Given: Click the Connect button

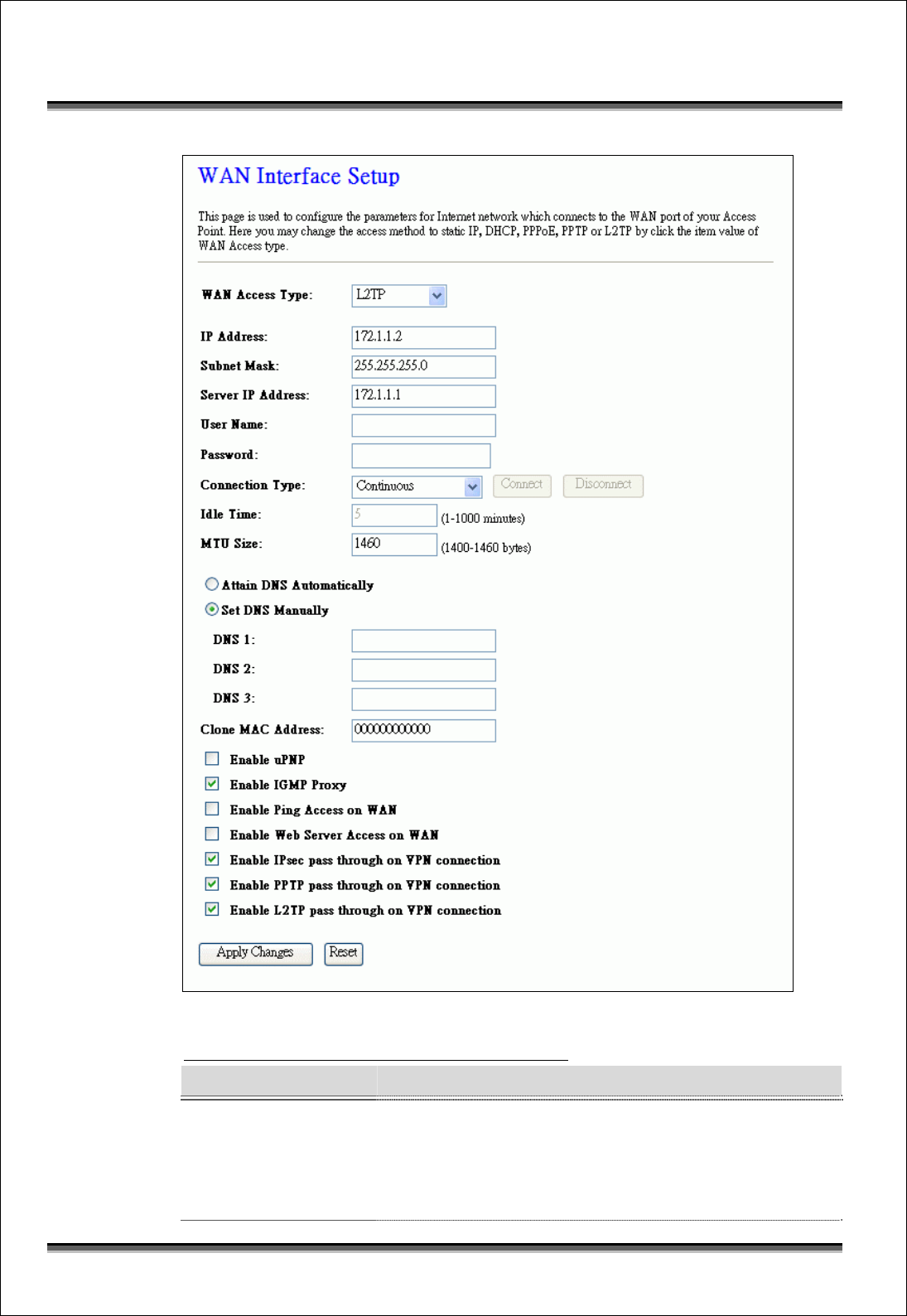Looking at the screenshot, I should tap(522, 486).
